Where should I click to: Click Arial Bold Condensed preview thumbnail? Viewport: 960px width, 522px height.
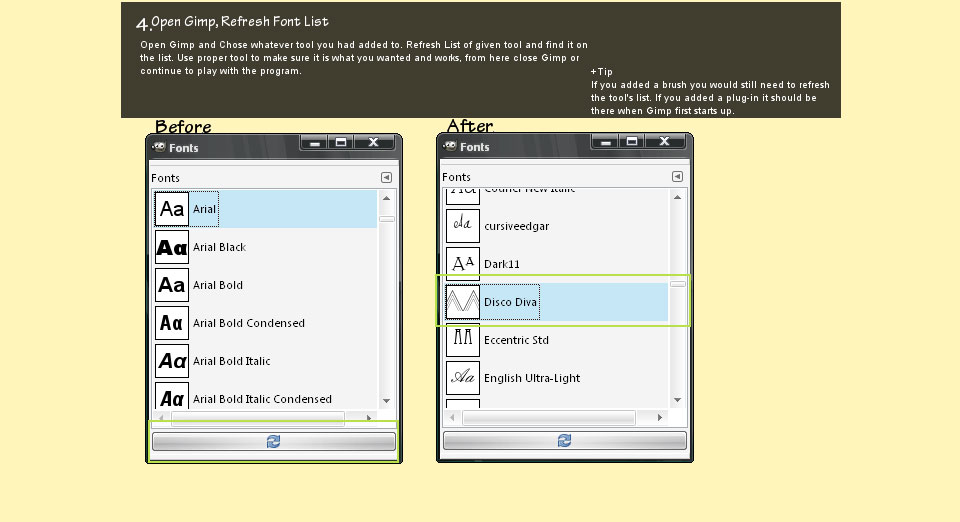pyautogui.click(x=171, y=323)
